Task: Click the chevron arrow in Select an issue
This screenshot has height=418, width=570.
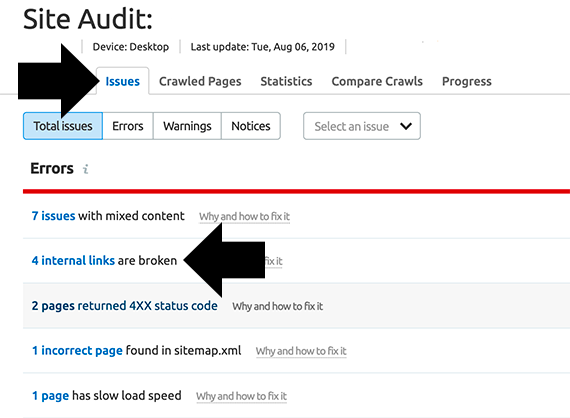Action: click(406, 126)
